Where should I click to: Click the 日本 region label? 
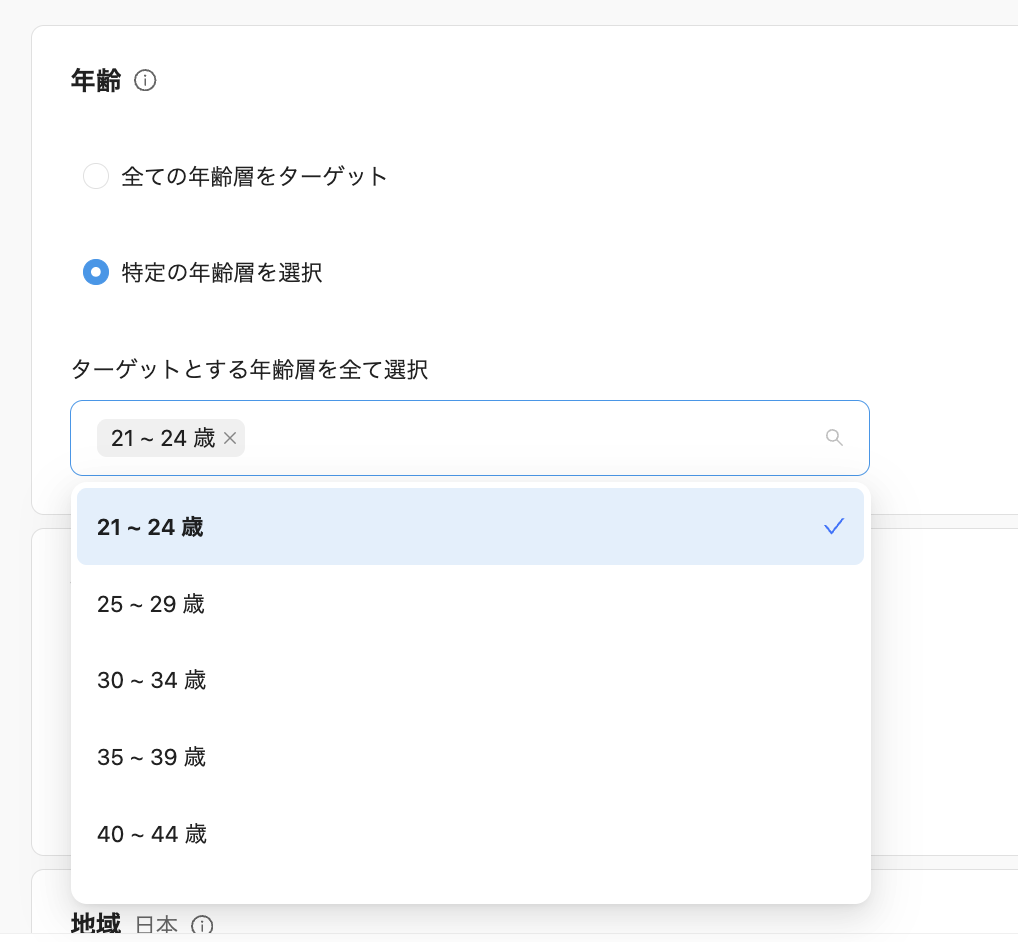(x=157, y=925)
